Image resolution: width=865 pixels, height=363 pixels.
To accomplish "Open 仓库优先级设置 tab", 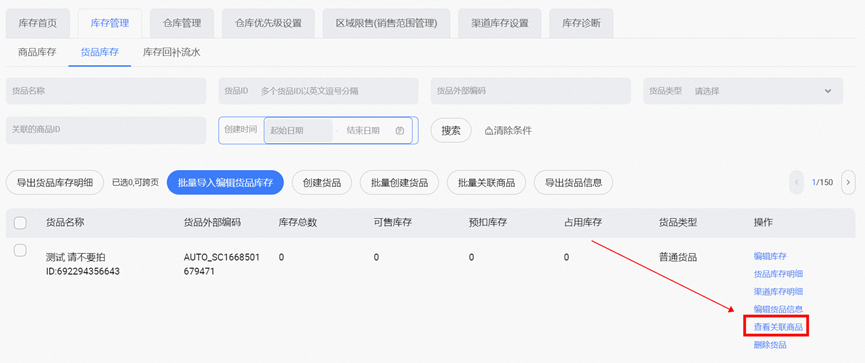I will (268, 23).
